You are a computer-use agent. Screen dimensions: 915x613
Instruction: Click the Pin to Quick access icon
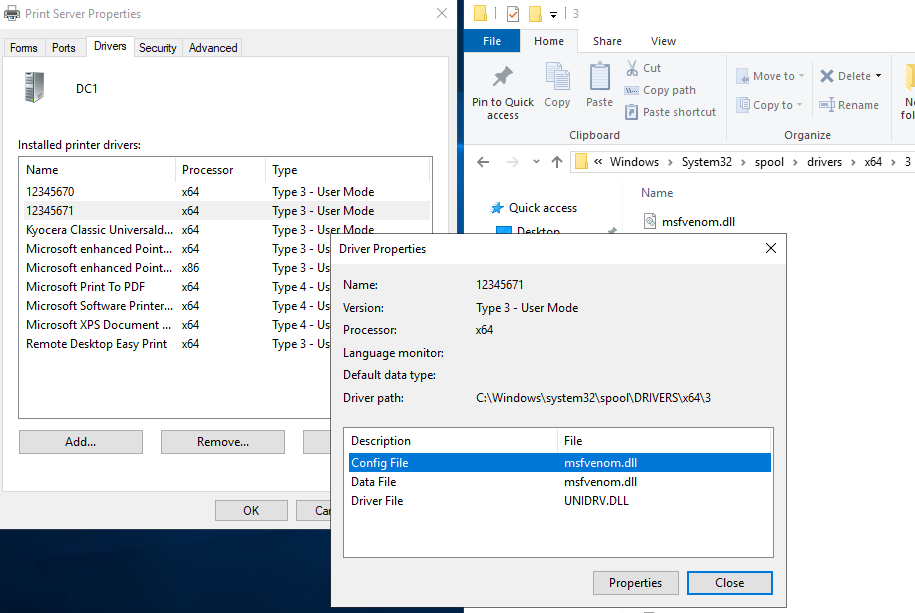pos(503,78)
